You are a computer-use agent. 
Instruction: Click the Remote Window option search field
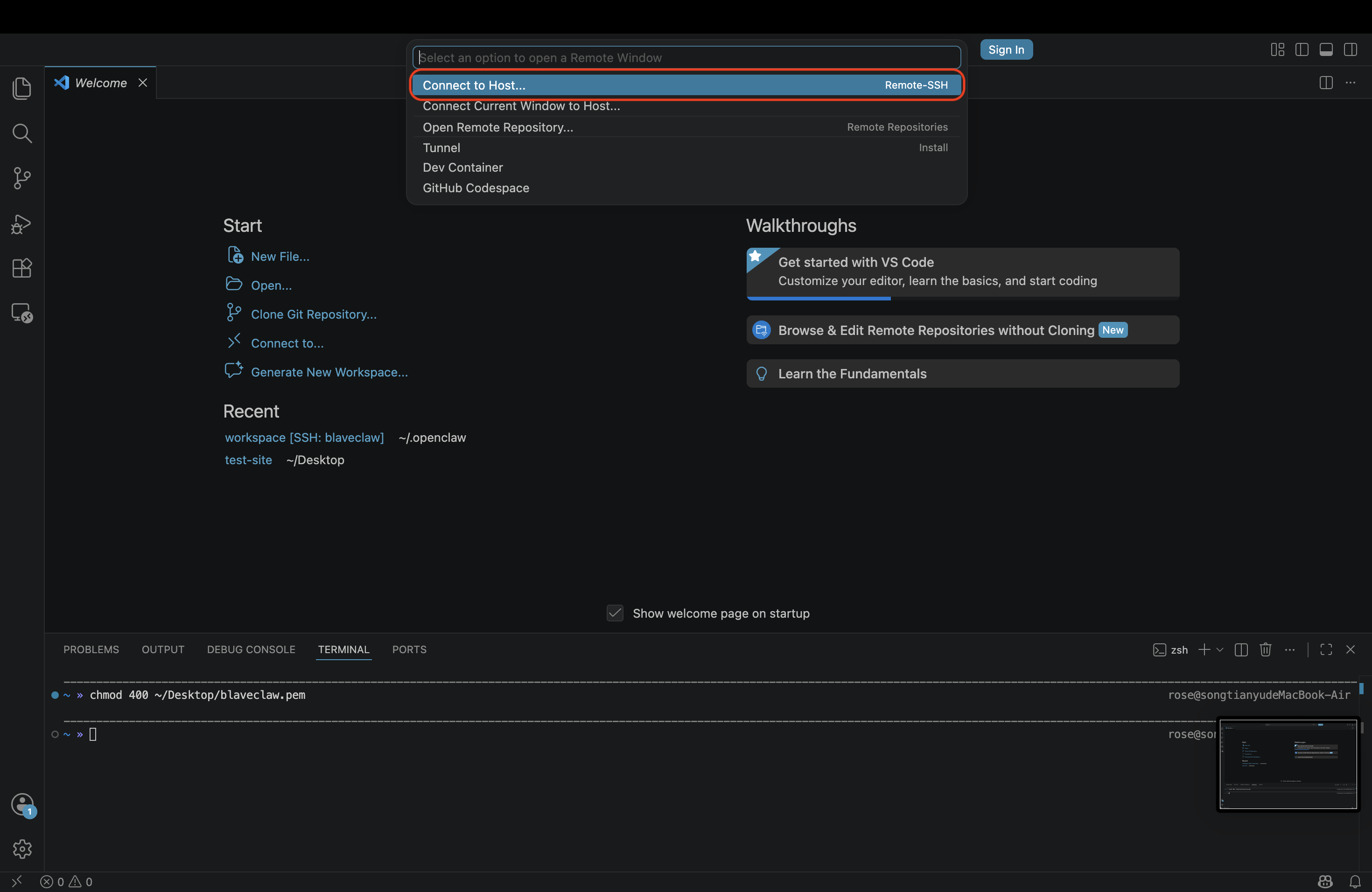686,57
